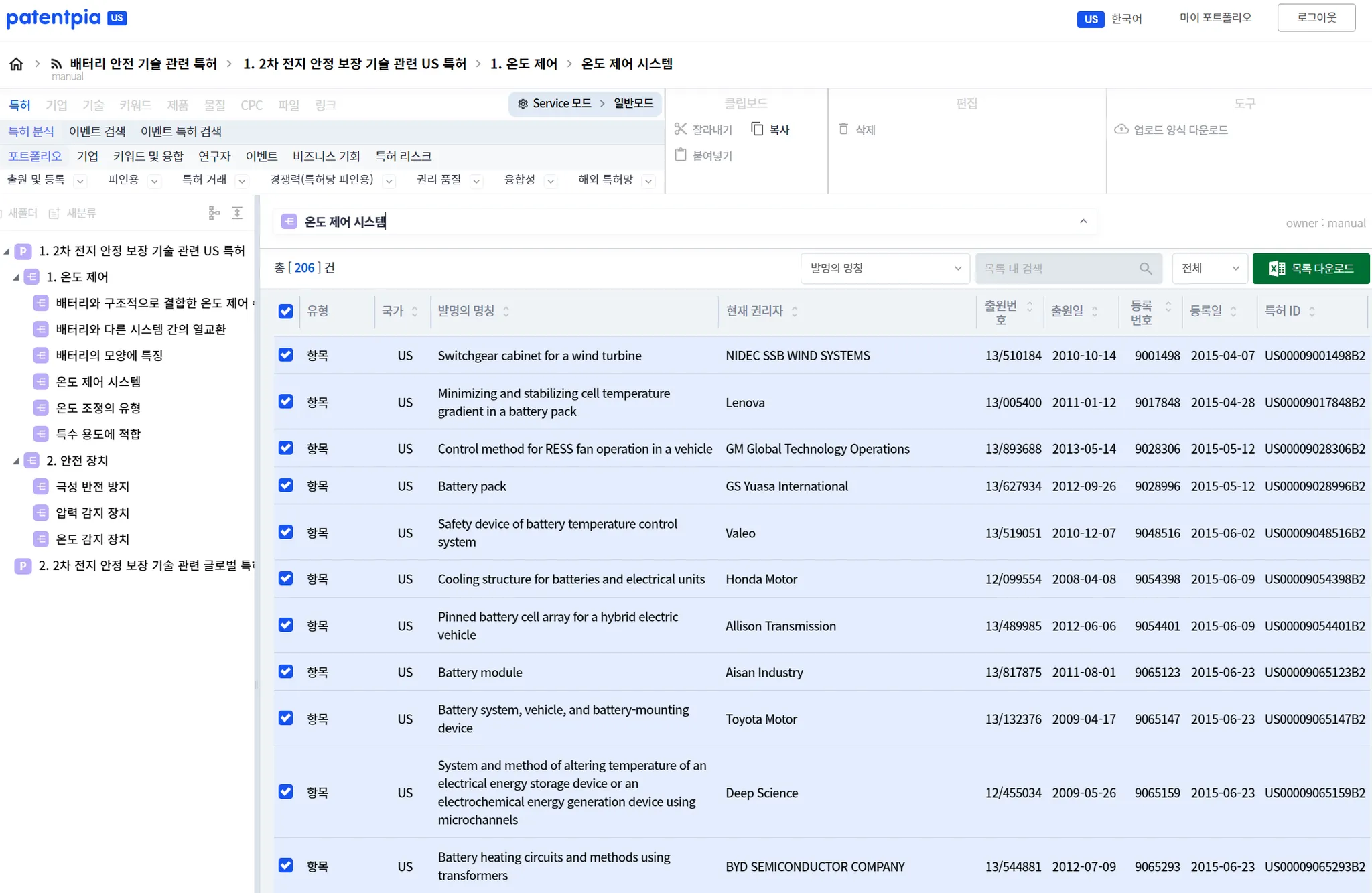Uncheck the Switchgear cabinet patent row

click(285, 355)
